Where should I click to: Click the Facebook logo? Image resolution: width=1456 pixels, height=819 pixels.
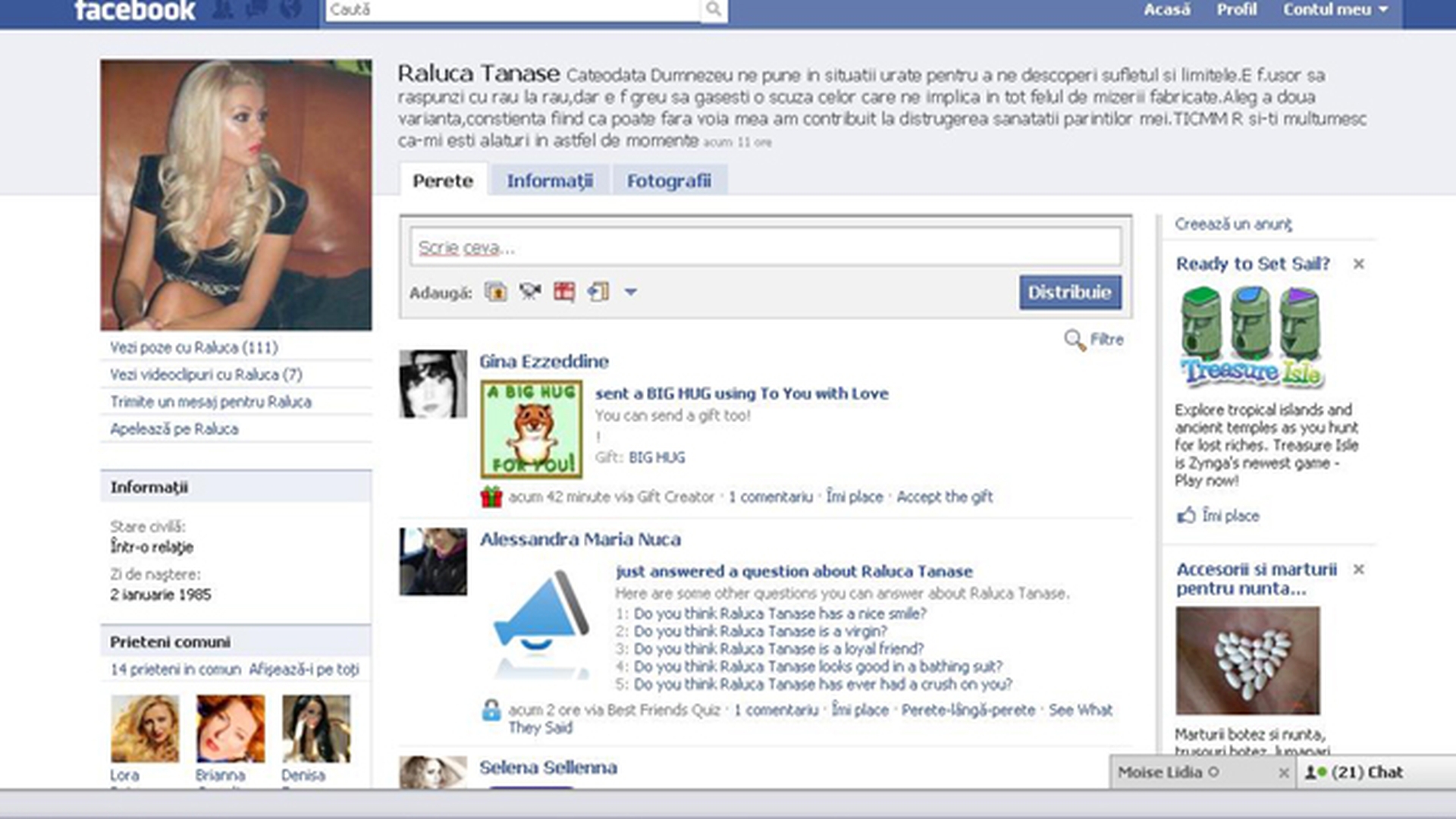(x=135, y=10)
